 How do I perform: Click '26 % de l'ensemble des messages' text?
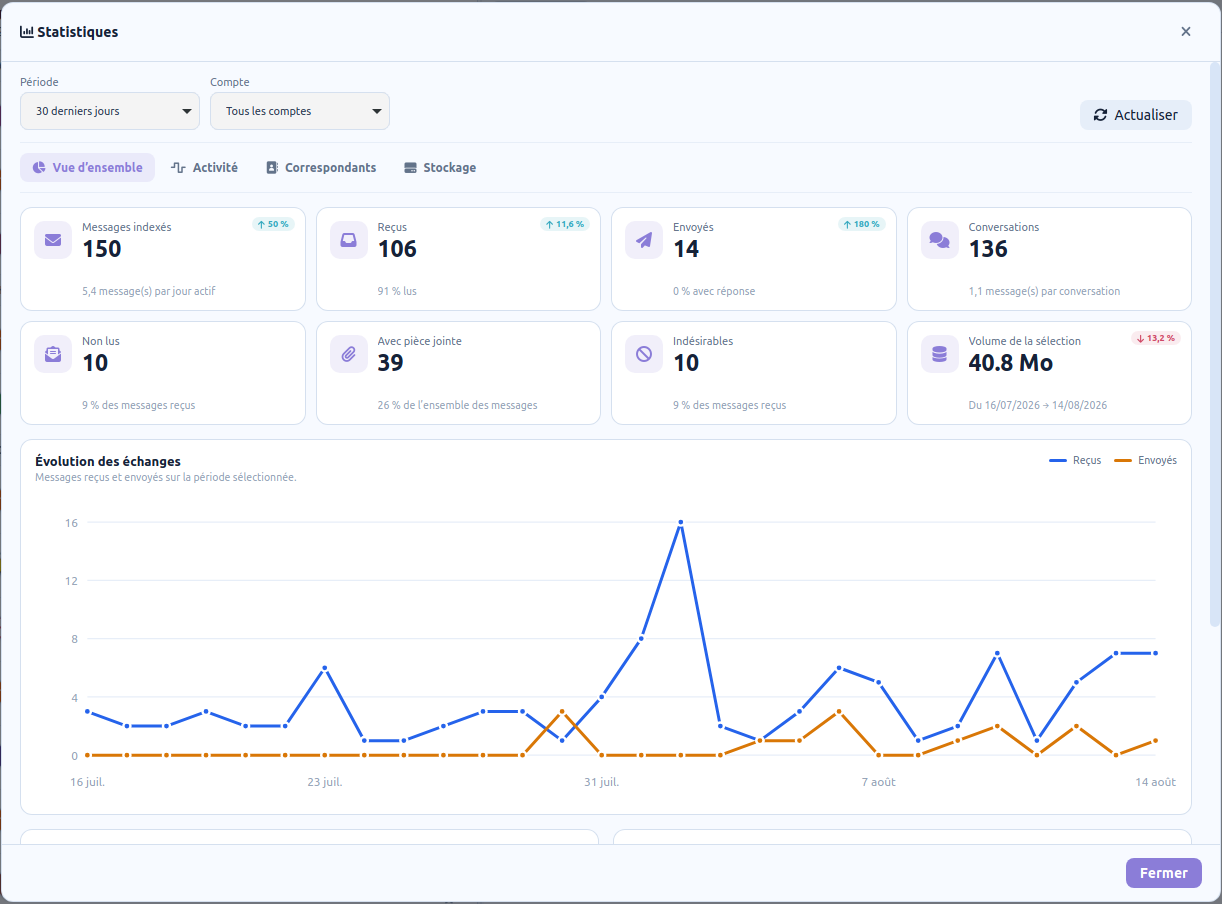click(457, 406)
